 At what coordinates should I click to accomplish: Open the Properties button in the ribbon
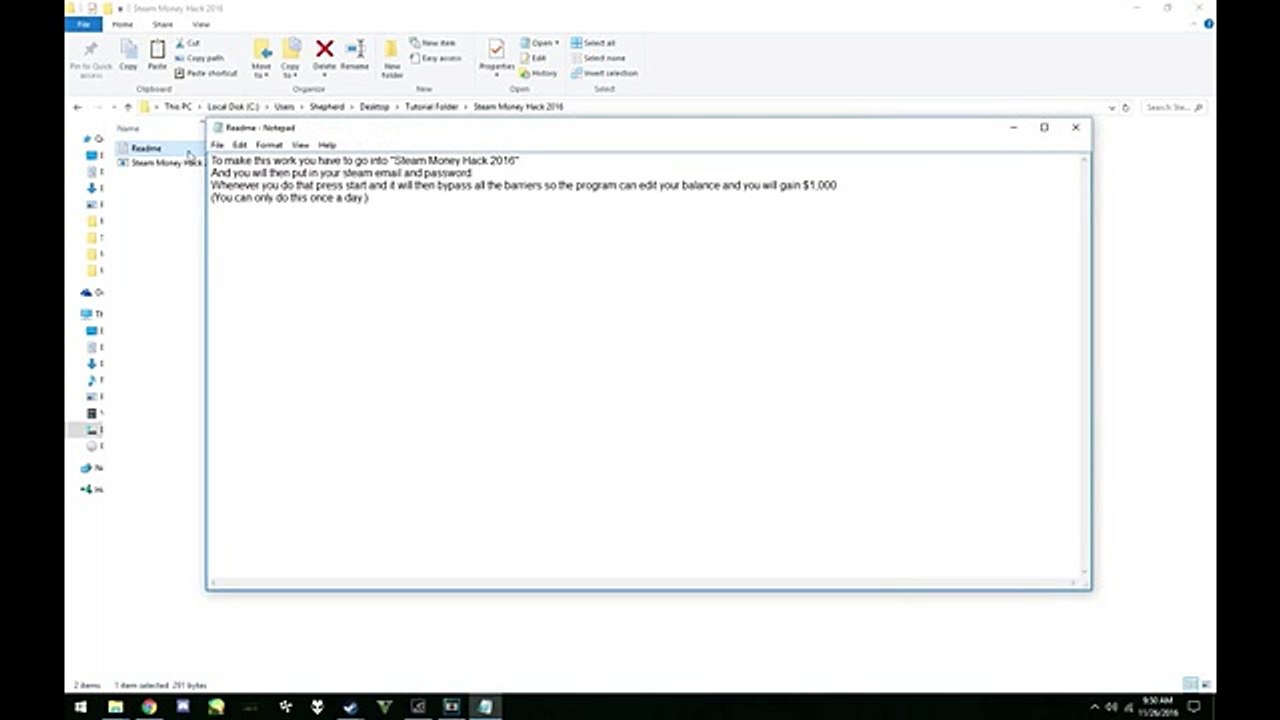point(496,56)
